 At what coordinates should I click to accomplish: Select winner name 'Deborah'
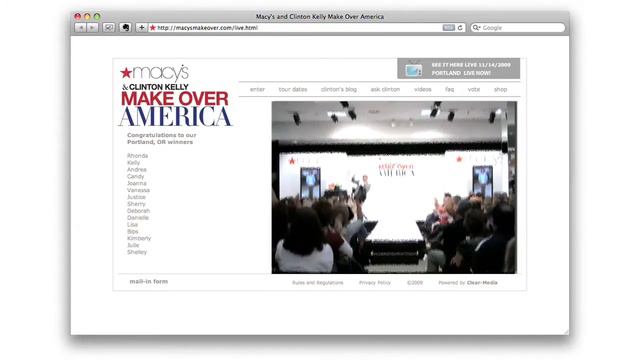[138, 211]
